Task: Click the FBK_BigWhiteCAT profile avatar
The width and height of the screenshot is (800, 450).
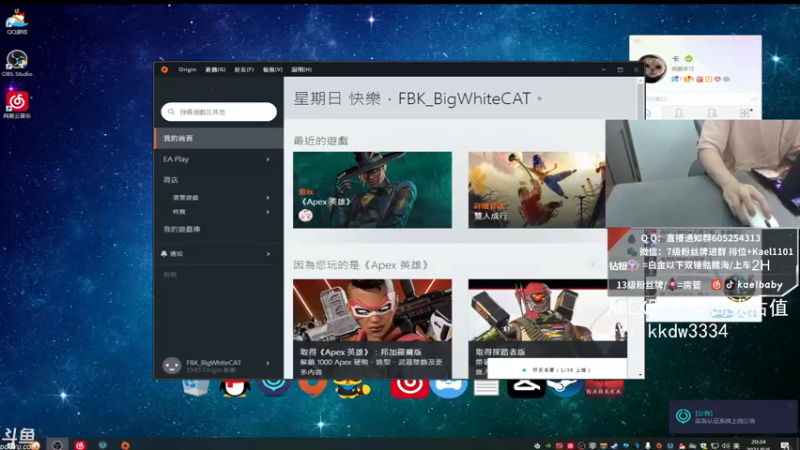Action: 172,365
